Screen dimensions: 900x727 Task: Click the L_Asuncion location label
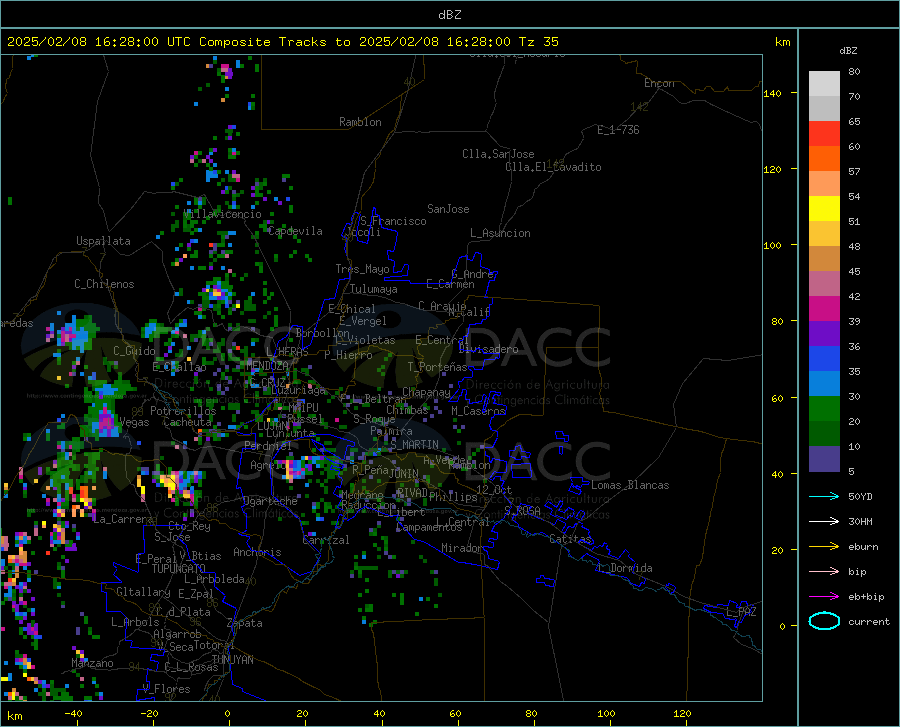coord(500,233)
